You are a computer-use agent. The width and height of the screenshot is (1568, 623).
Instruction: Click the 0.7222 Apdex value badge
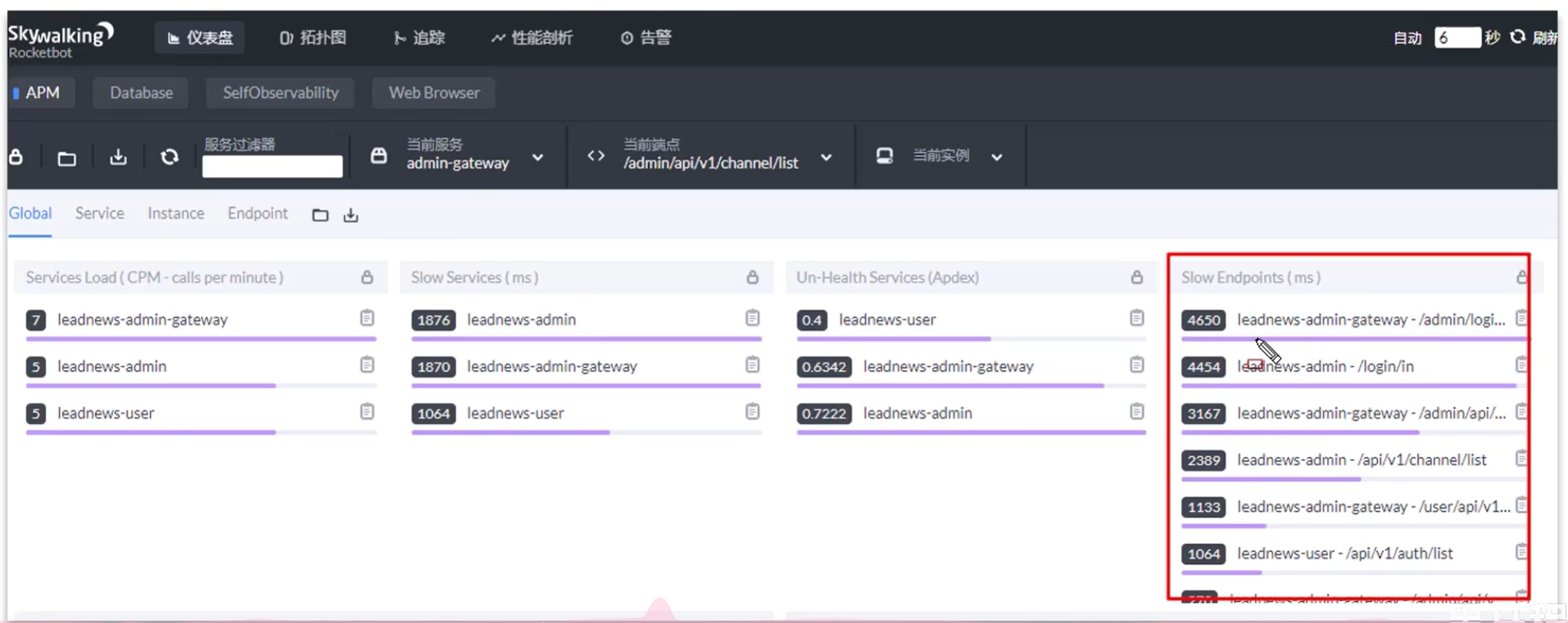824,413
